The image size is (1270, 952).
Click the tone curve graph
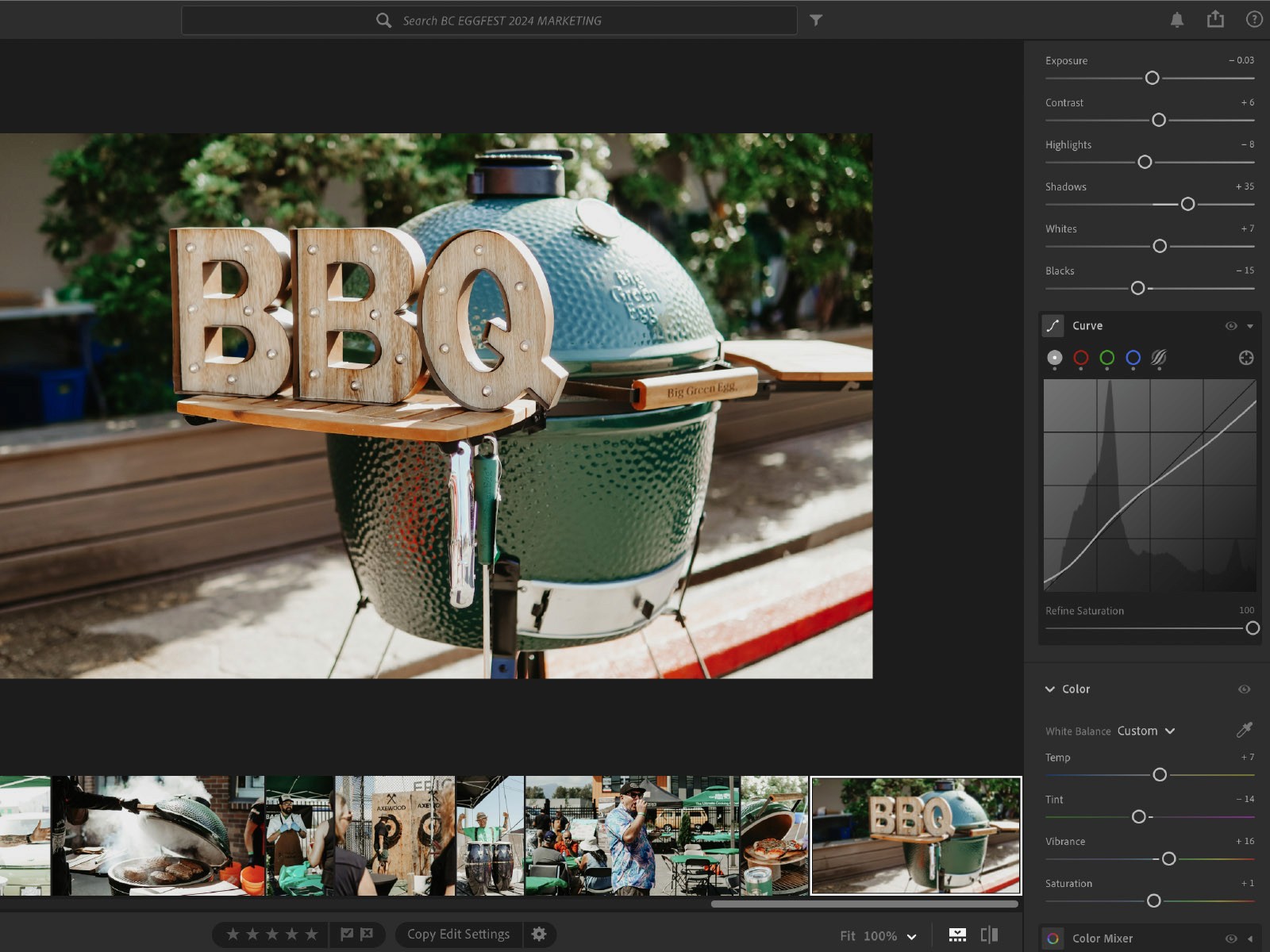tap(1149, 485)
